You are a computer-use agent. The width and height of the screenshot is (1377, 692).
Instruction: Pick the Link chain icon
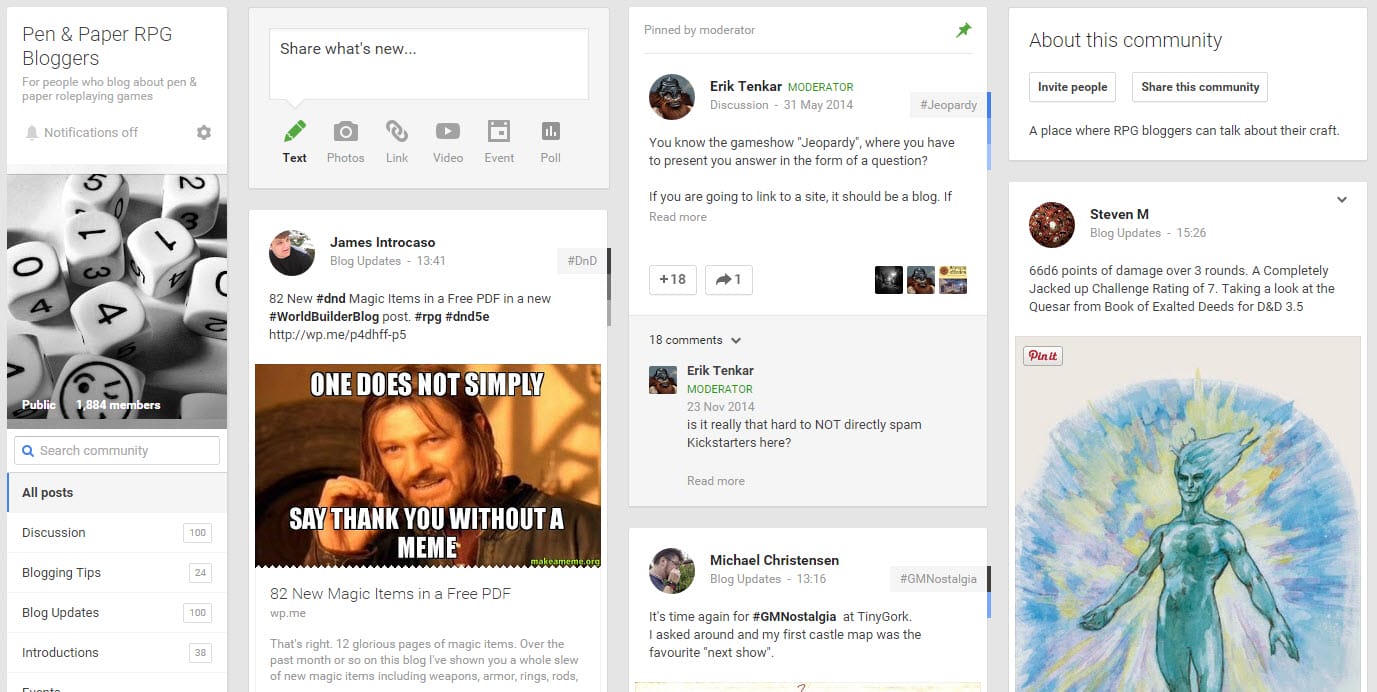tap(397, 131)
